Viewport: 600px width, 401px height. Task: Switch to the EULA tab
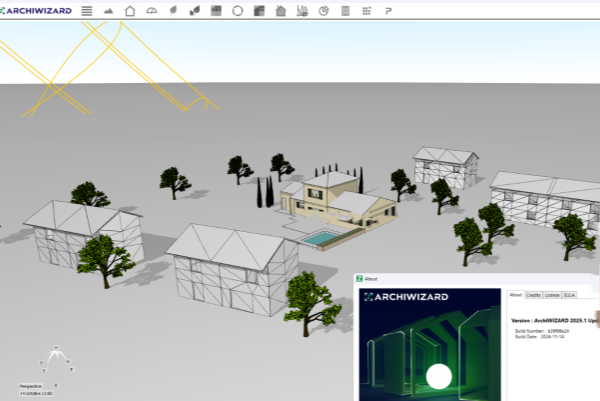coord(569,295)
